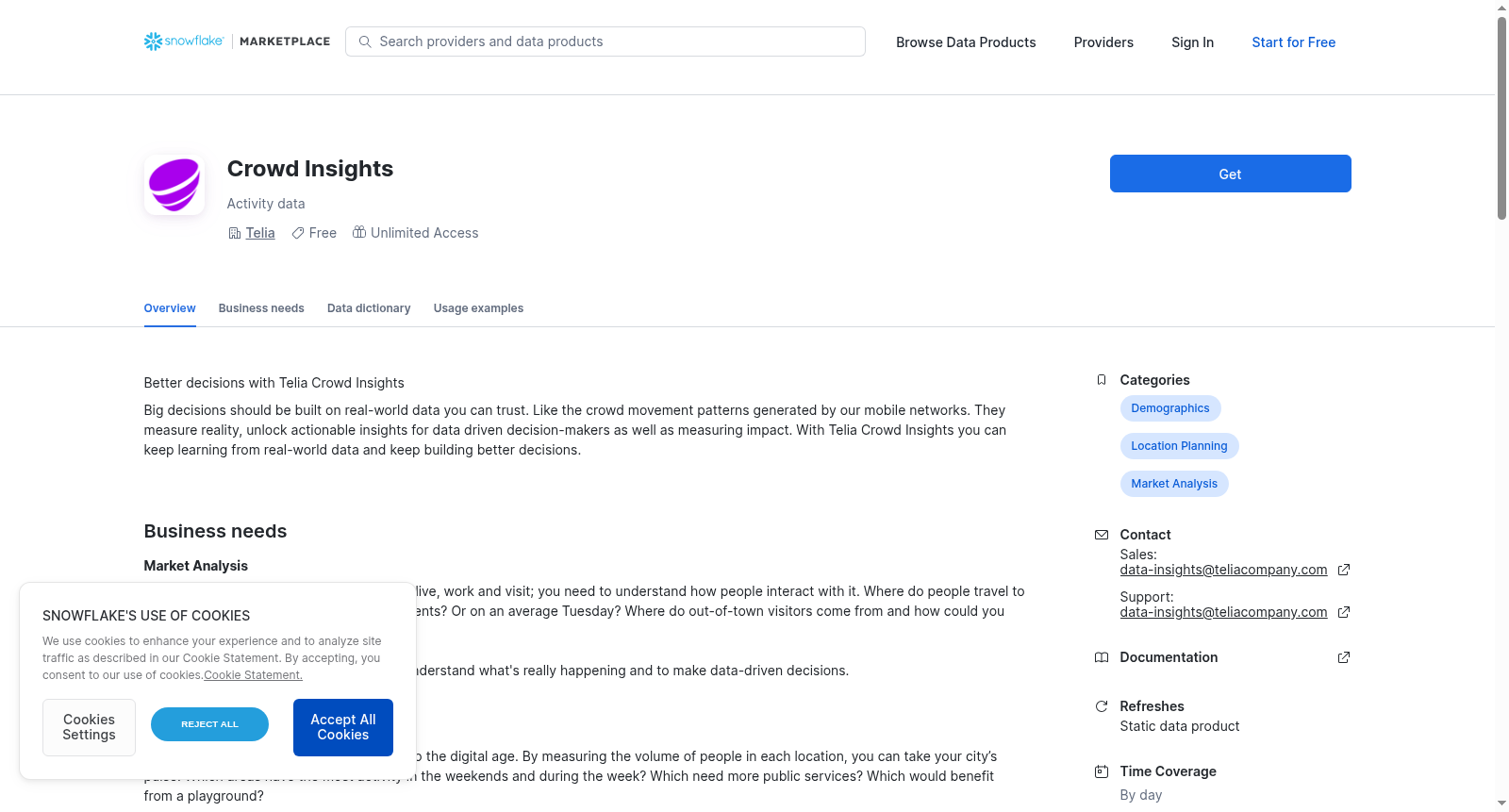Switch to the Business needs tab
Screen dimensions: 1509x812
pyautogui.click(x=261, y=308)
